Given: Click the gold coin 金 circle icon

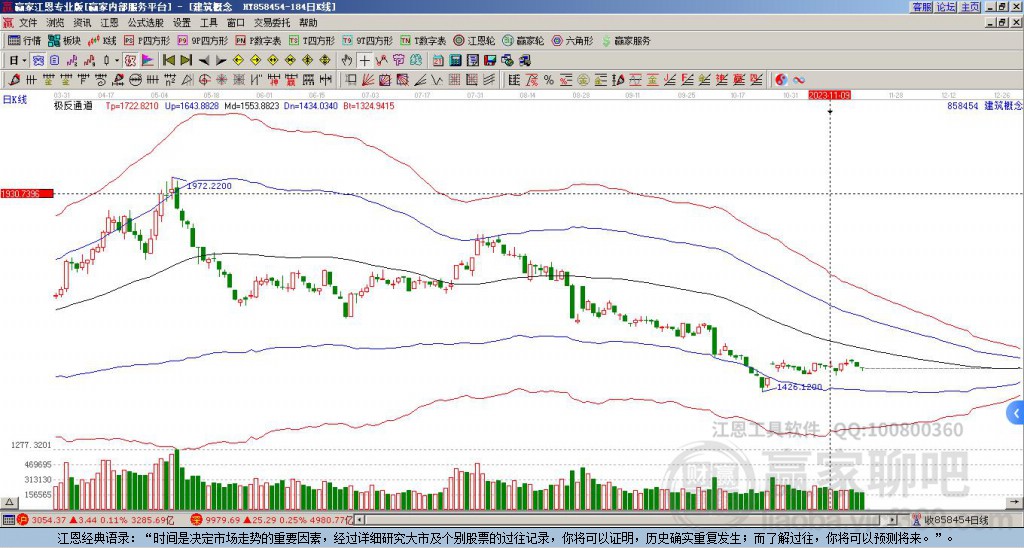Looking at the screenshot, I should click(583, 80).
